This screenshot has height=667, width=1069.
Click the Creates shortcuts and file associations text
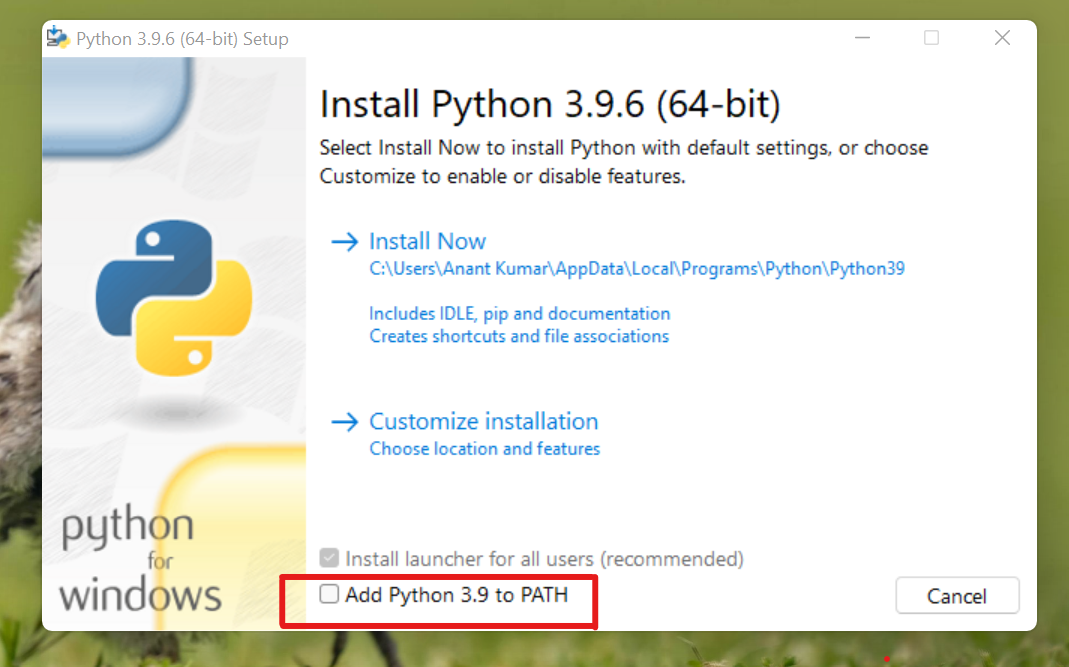[x=519, y=336]
